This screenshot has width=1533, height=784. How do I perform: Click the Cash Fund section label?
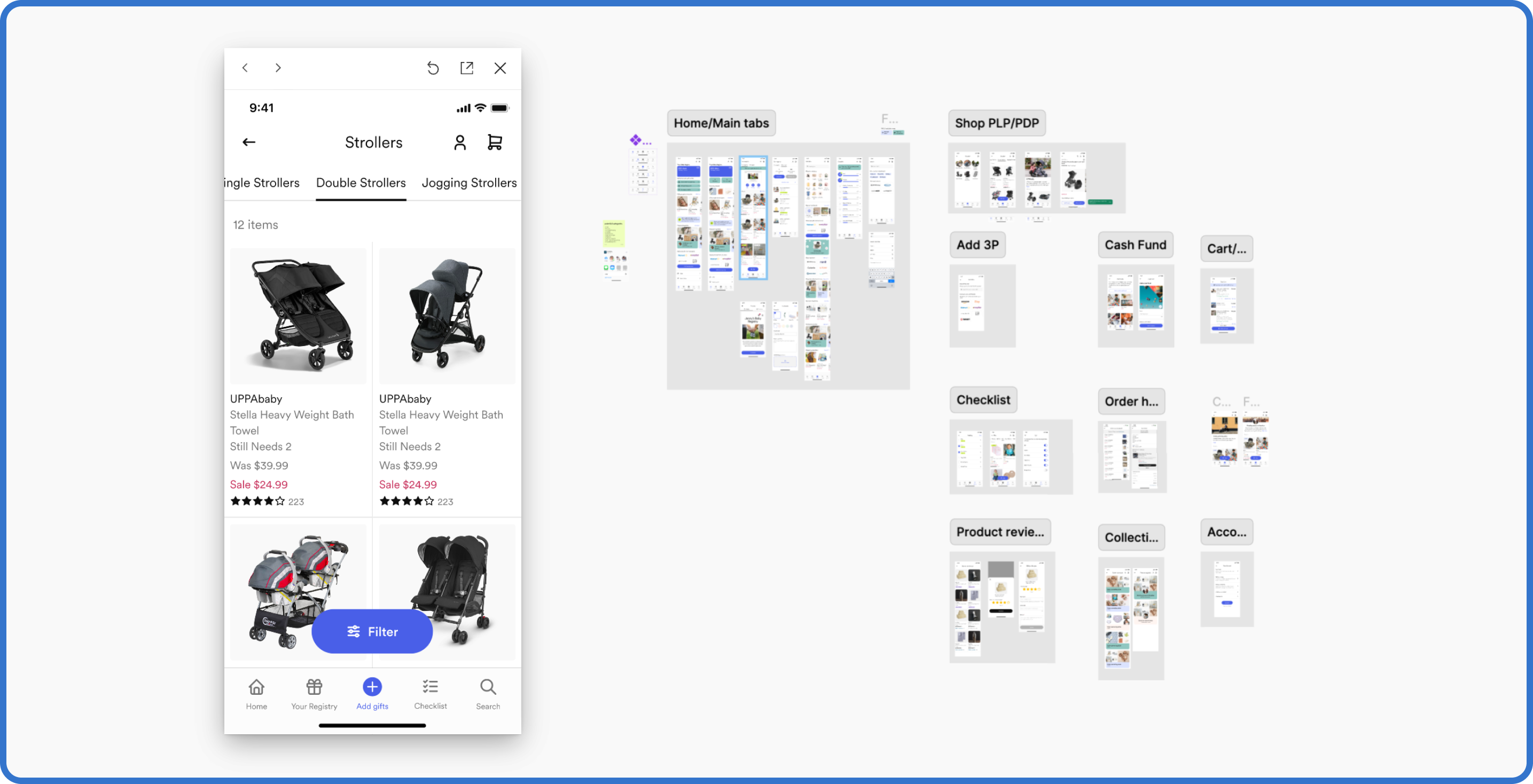coord(1135,245)
